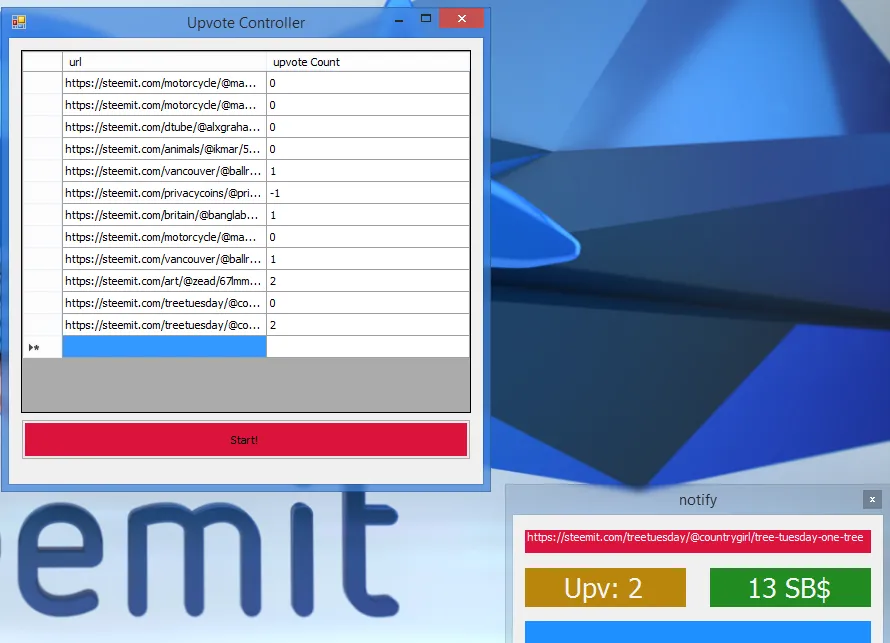Click the green '13 SB$' label in notify
This screenshot has width=890, height=643.
tap(790, 587)
